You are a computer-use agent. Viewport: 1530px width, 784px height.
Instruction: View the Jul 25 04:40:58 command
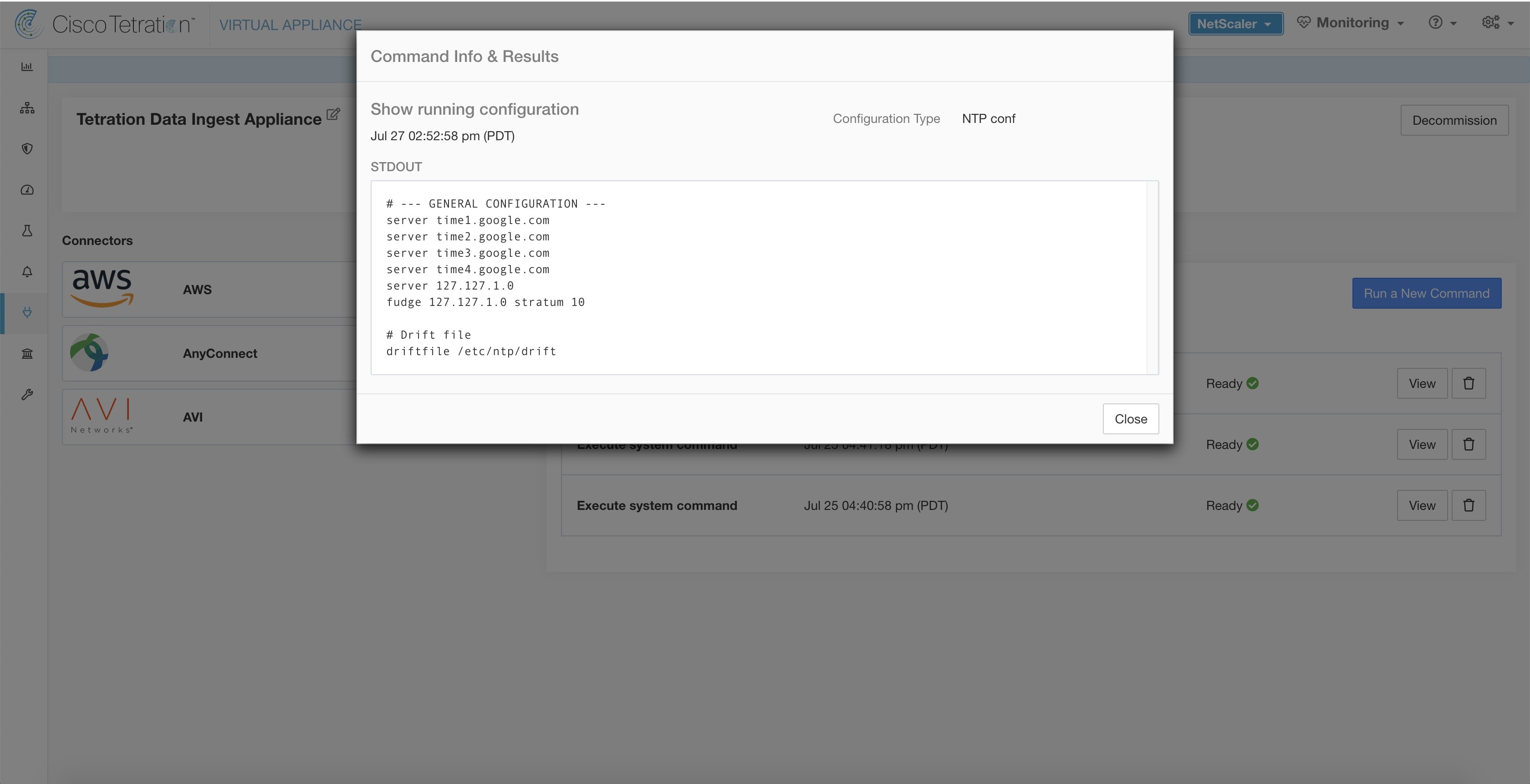(x=1421, y=505)
